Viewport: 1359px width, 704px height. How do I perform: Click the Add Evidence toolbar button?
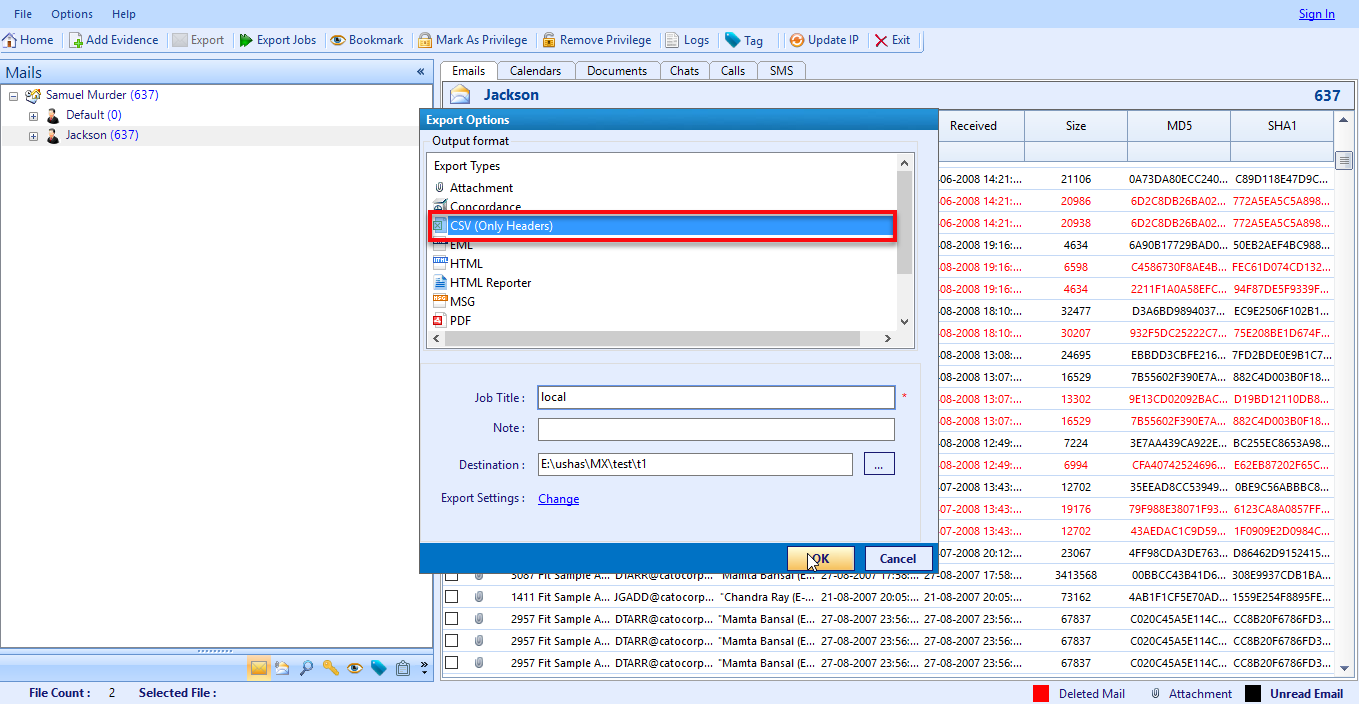tap(114, 40)
